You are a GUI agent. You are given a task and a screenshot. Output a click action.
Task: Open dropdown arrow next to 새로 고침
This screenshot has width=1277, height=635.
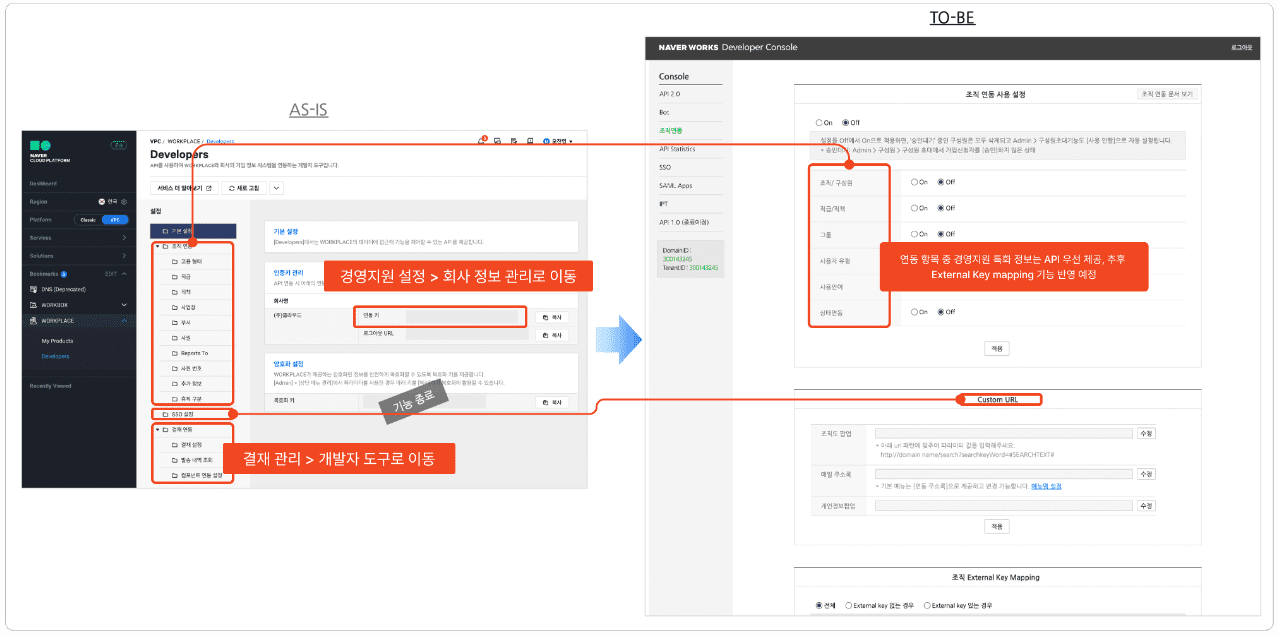tap(277, 187)
